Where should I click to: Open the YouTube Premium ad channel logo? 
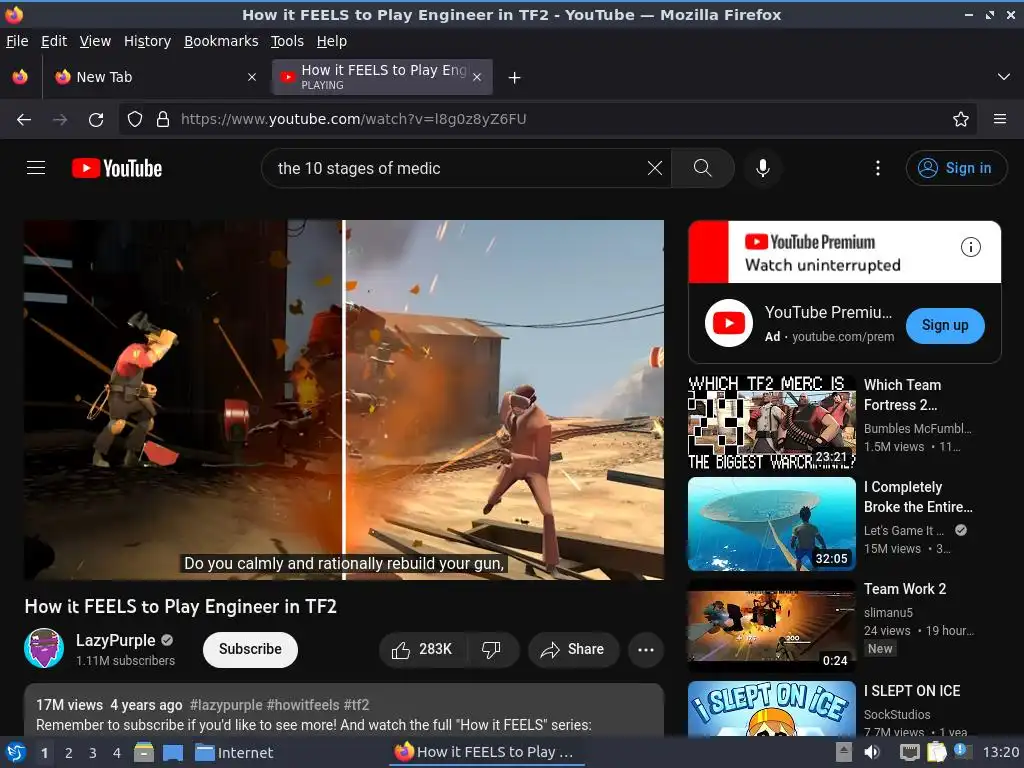coord(729,323)
